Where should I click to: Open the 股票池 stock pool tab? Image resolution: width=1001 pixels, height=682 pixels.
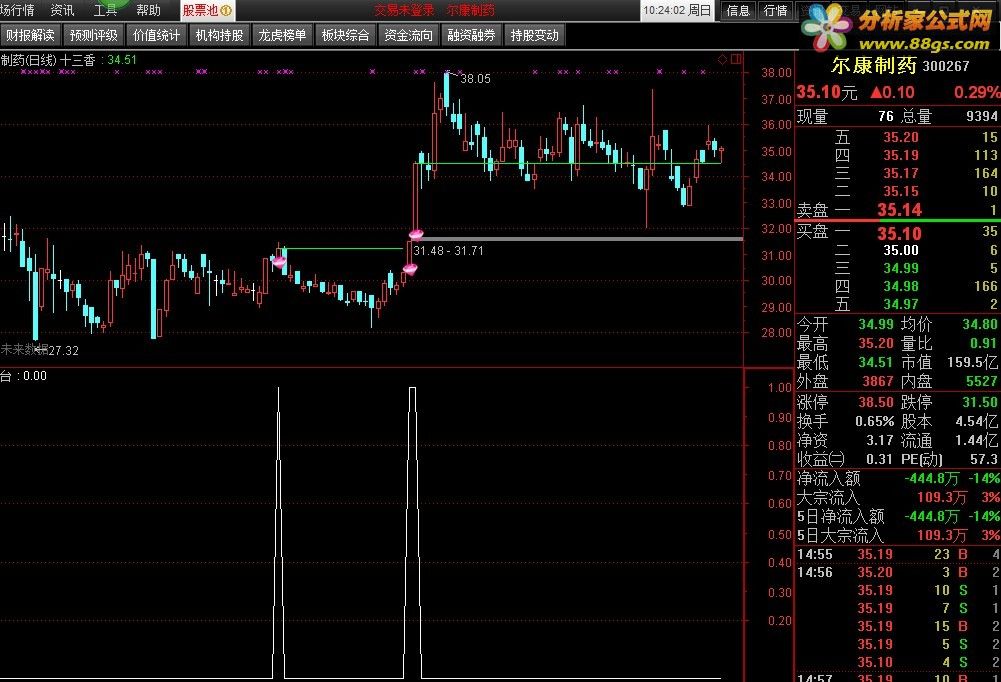click(207, 10)
